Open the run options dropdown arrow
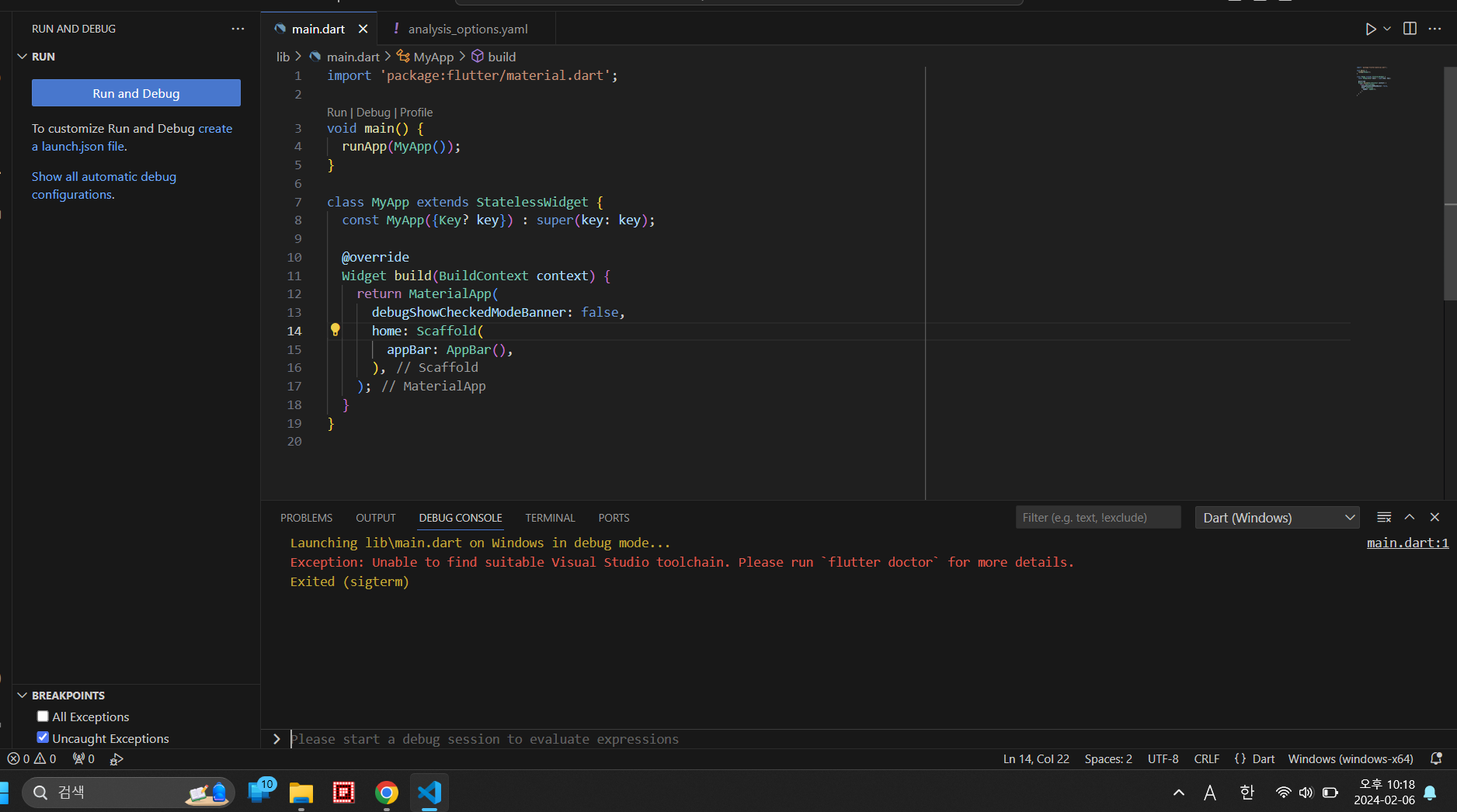Viewport: 1457px width, 812px height. (1387, 29)
